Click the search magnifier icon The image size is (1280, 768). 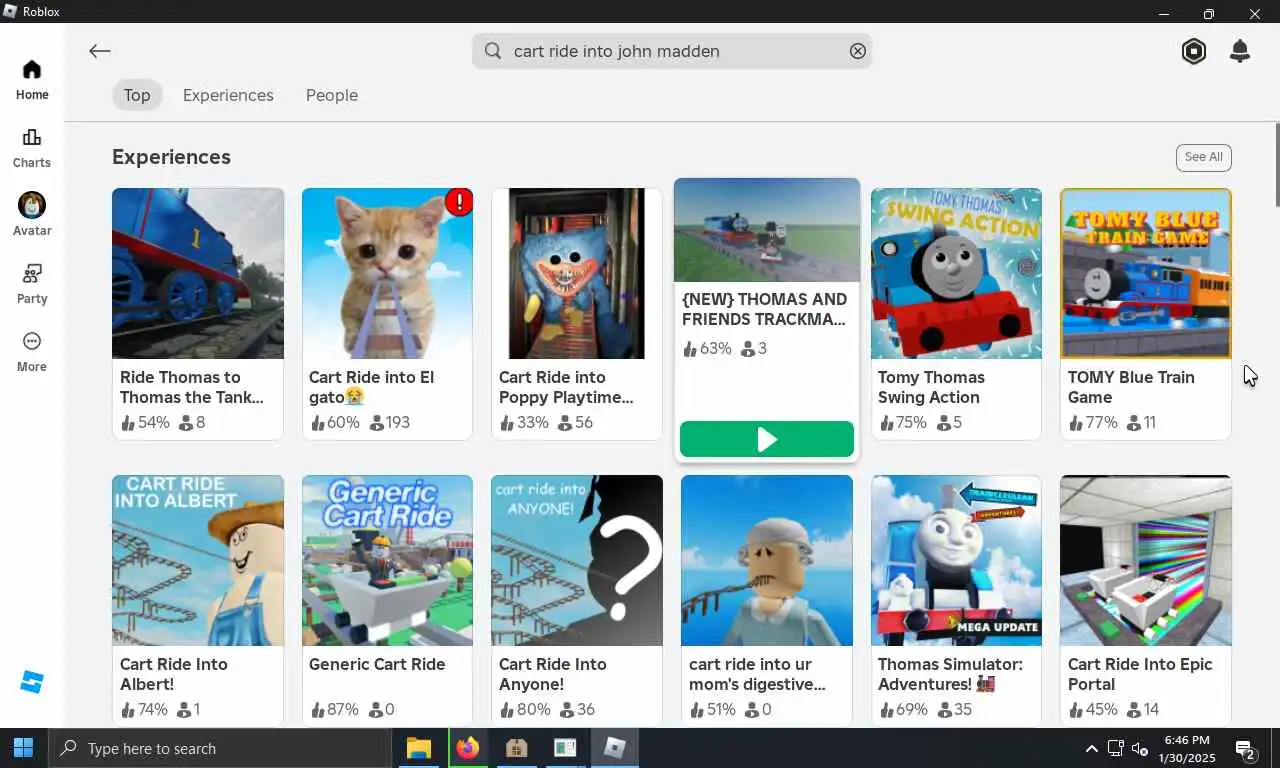pos(493,51)
